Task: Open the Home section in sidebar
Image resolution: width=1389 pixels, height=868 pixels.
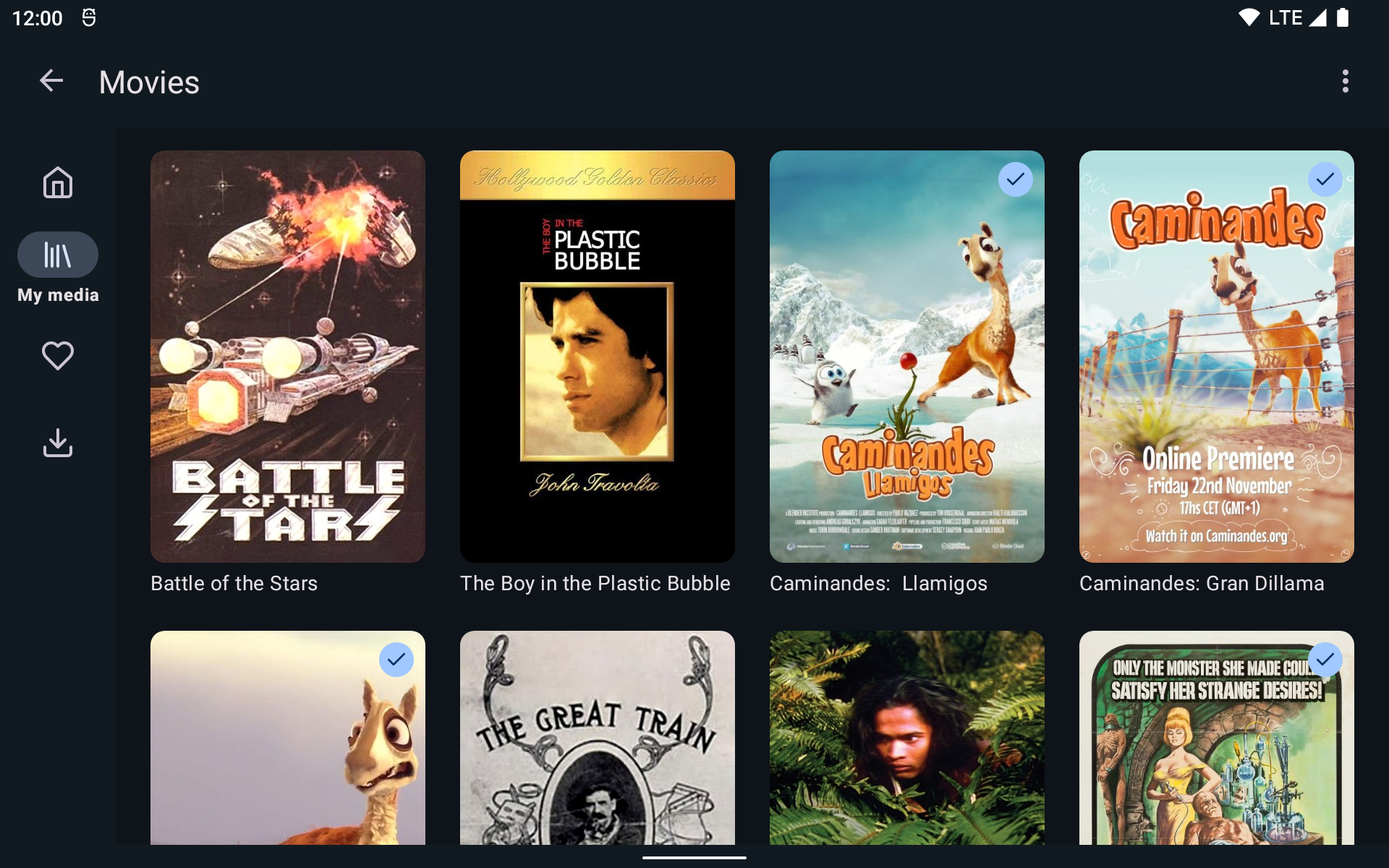Action: click(x=58, y=182)
